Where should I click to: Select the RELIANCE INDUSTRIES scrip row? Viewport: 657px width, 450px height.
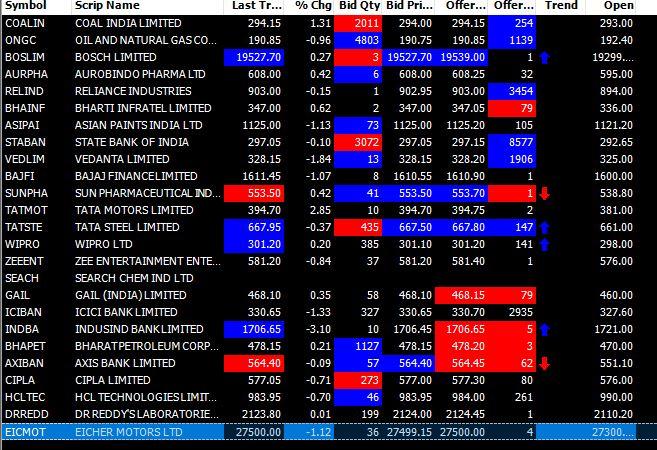[319, 91]
